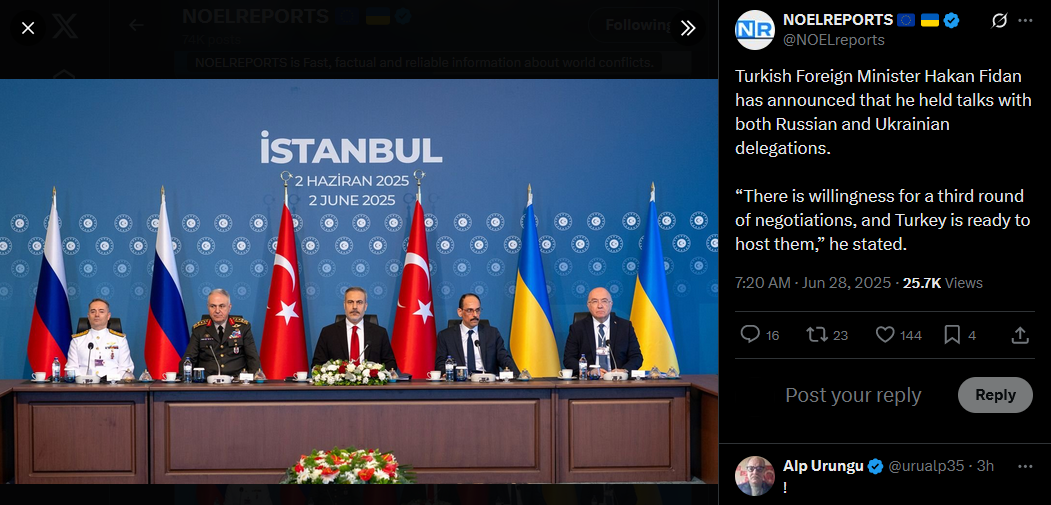Click the Grok explain post icon
This screenshot has width=1051, height=505.
999,21
